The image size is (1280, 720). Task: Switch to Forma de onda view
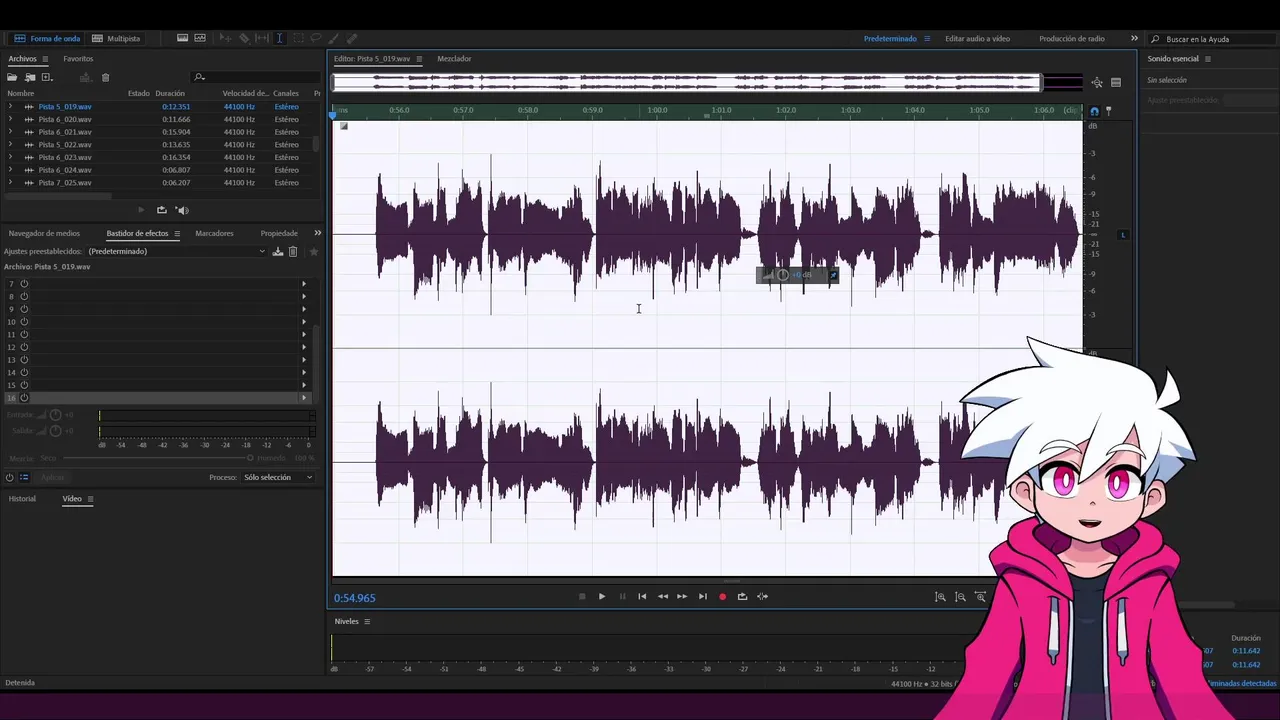(x=47, y=38)
